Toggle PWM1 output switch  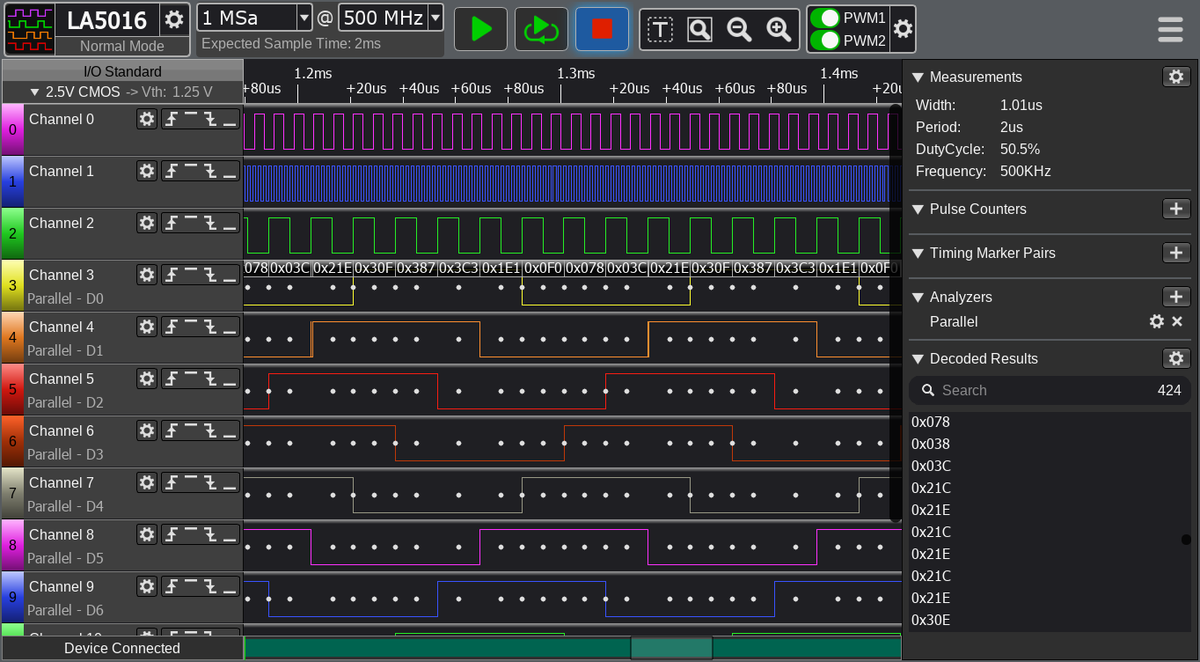(x=825, y=18)
